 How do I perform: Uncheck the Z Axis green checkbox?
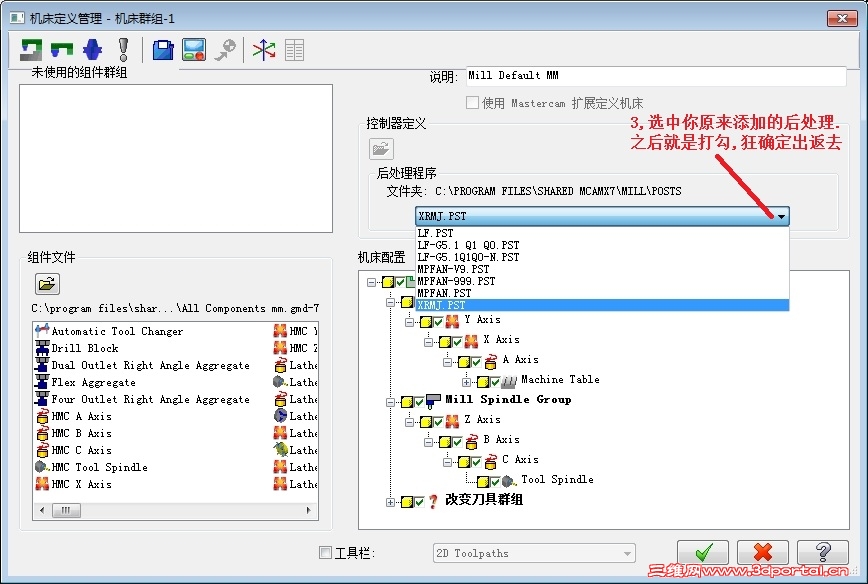(438, 422)
